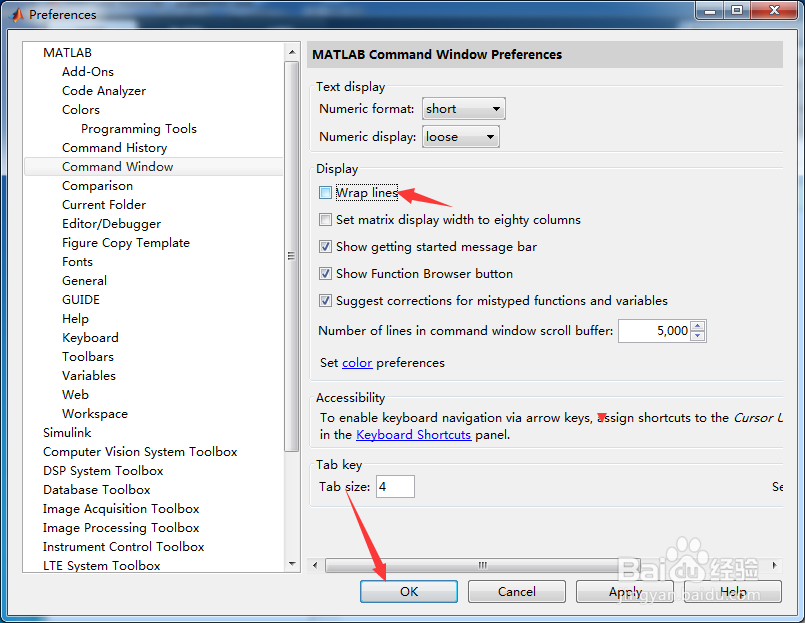Open Variables preferences
The height and width of the screenshot is (623, 805).
[x=89, y=376]
